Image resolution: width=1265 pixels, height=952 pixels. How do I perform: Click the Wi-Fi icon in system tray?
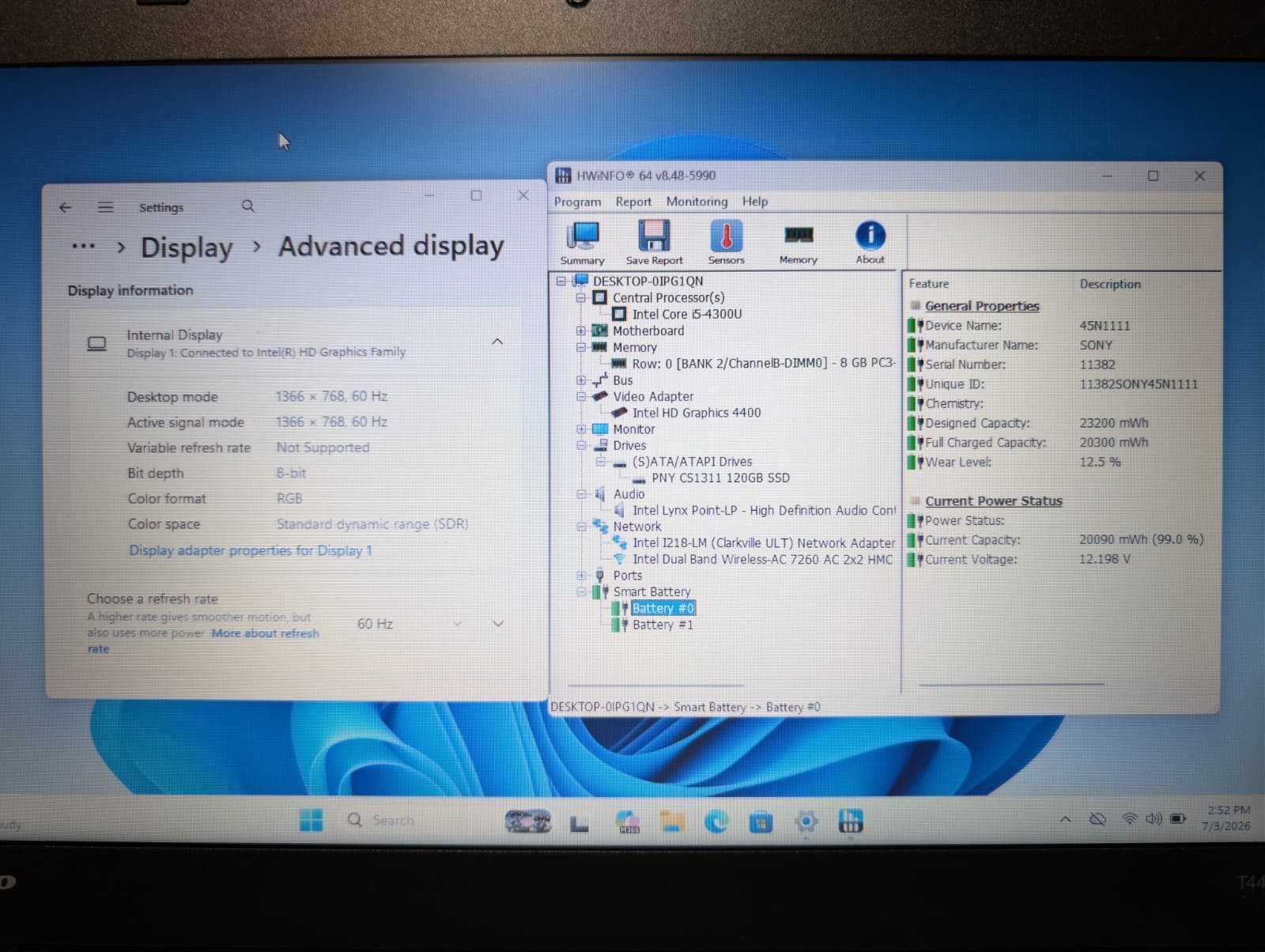pyautogui.click(x=1130, y=819)
